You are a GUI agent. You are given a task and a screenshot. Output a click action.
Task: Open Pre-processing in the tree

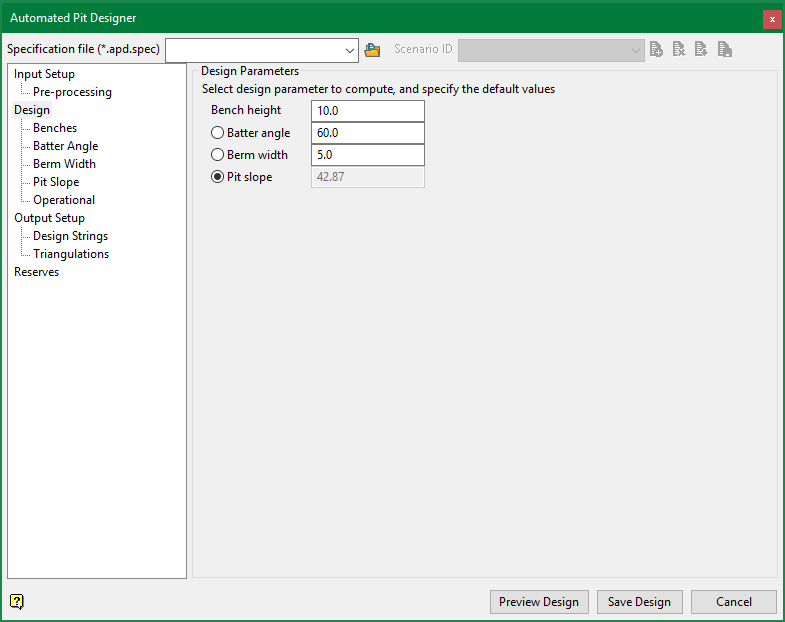tap(72, 92)
